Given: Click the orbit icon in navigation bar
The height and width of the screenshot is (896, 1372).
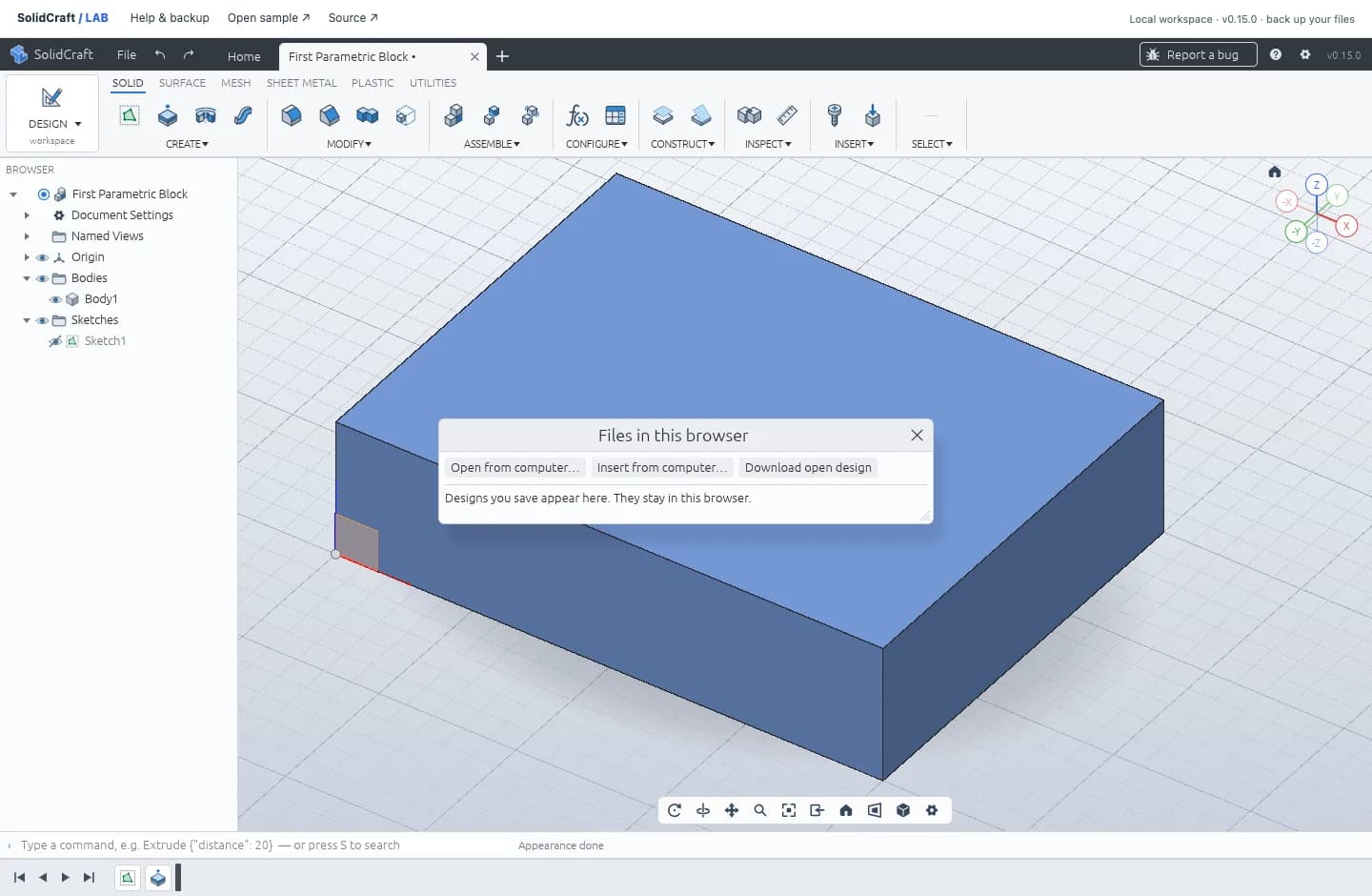Looking at the screenshot, I should tap(703, 810).
